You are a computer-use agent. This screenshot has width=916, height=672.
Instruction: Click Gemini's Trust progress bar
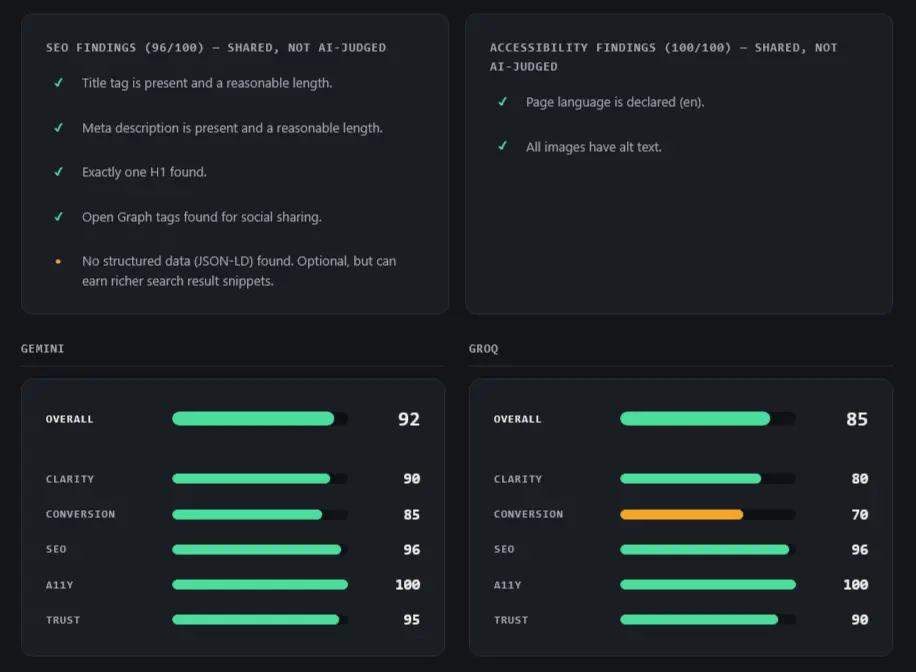click(x=260, y=619)
